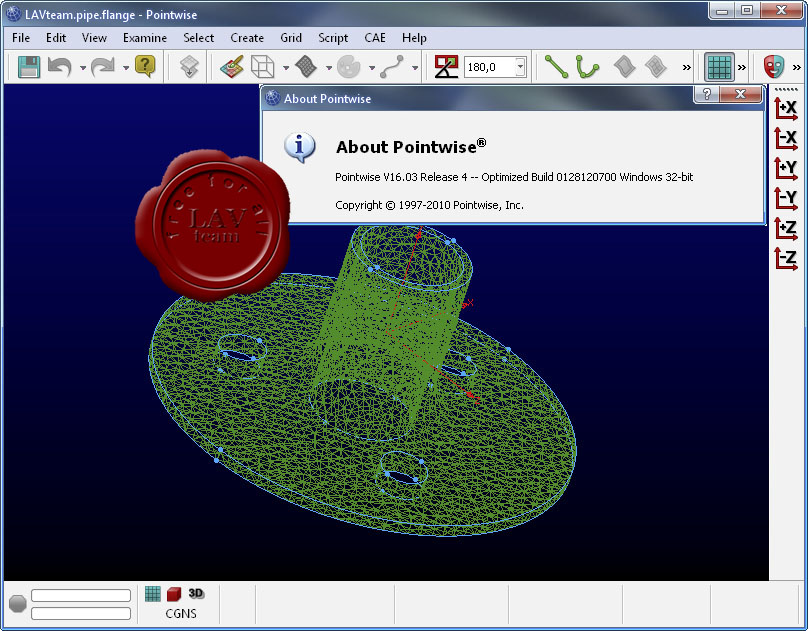Close the About Pointwise dialog

(740, 94)
